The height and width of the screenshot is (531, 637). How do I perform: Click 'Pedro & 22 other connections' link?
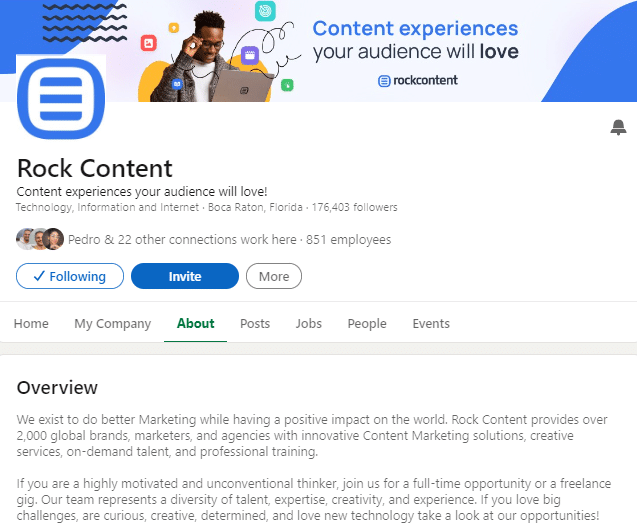tap(181, 240)
